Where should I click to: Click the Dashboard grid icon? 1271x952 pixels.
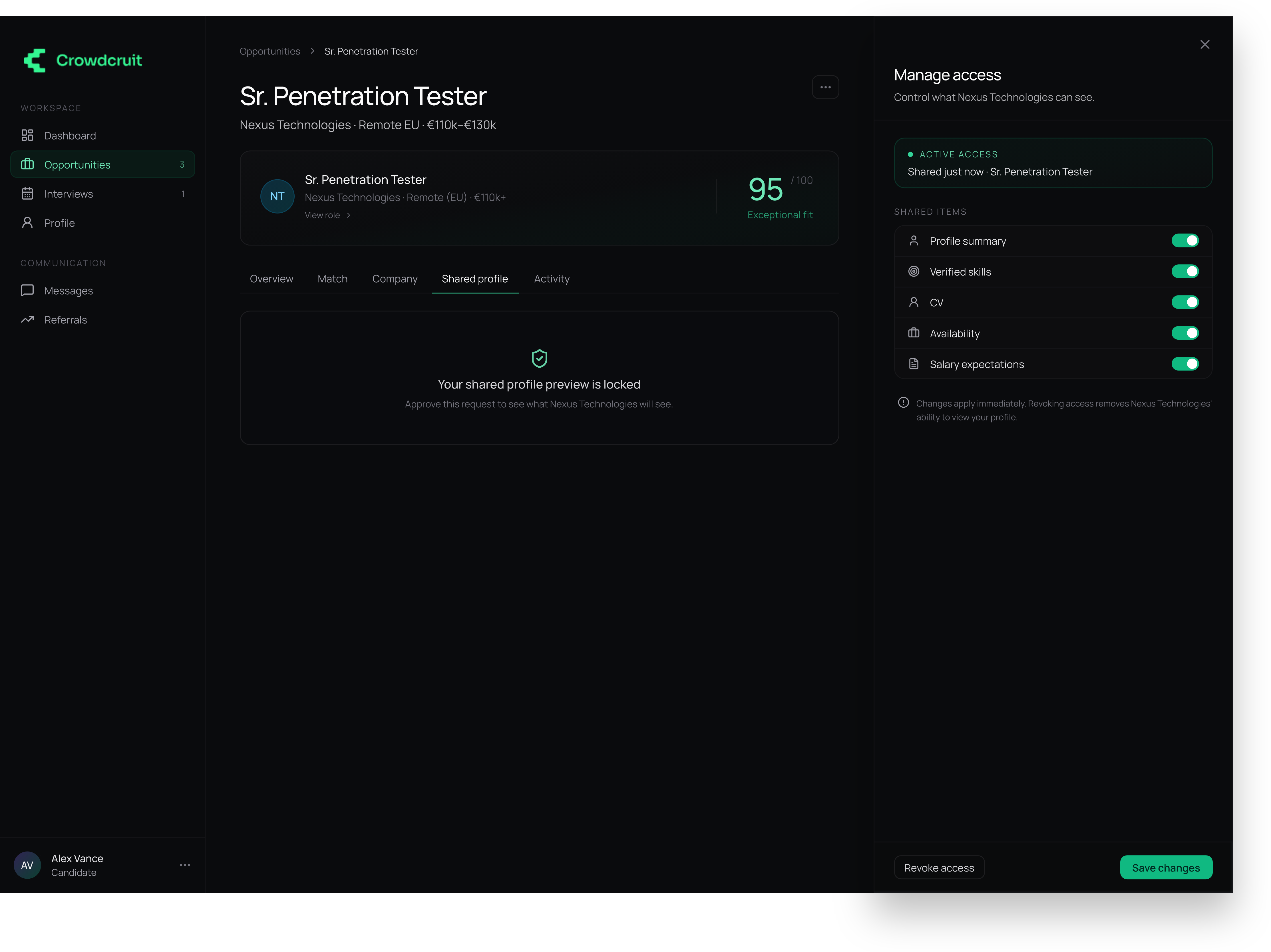[27, 136]
